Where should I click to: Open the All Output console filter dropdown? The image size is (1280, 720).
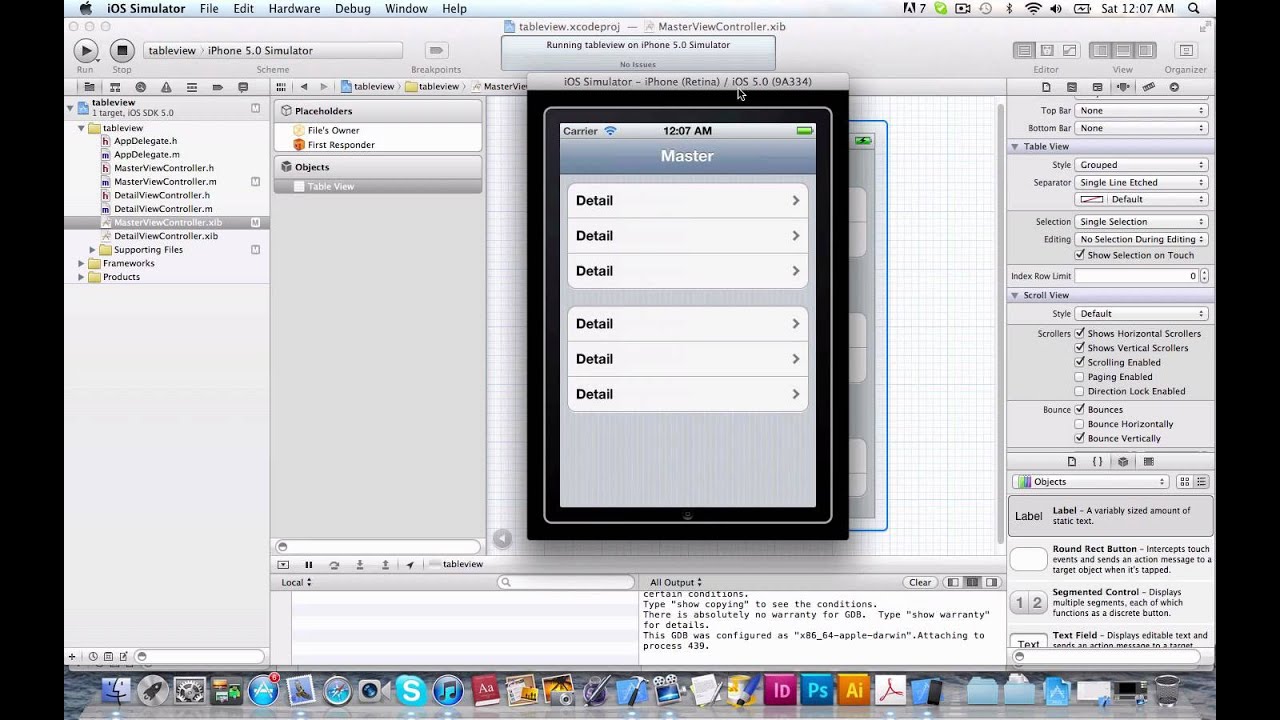pos(676,582)
